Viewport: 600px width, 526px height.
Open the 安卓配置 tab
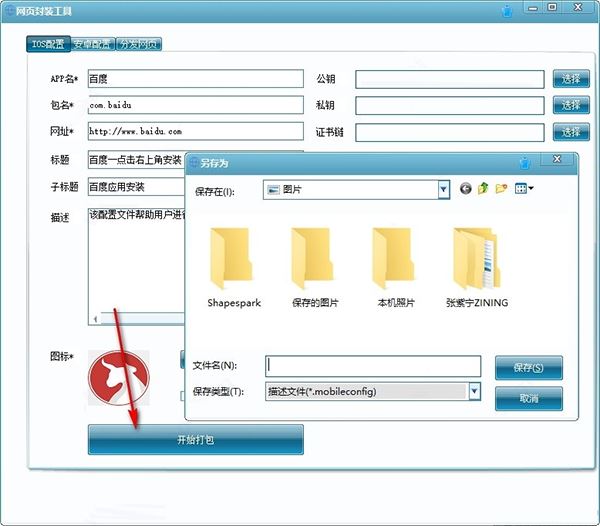tap(93, 44)
